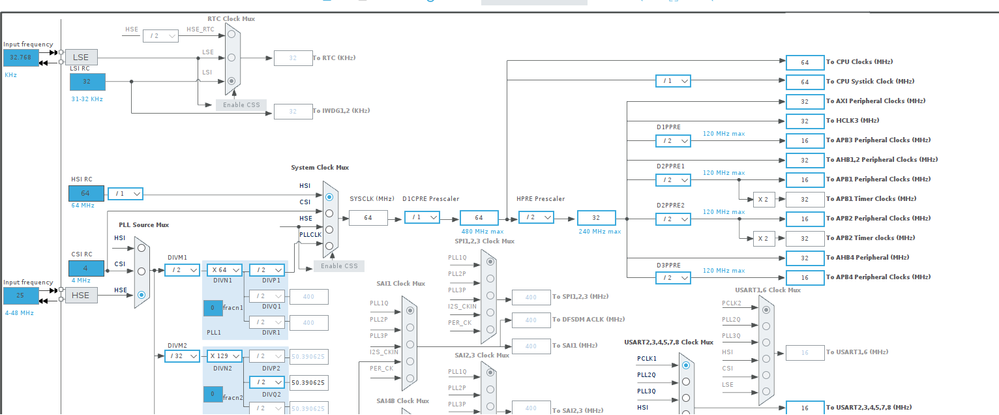Edit the 32.768 LSE input frequency field
This screenshot has width=999, height=415.
[x=21, y=58]
